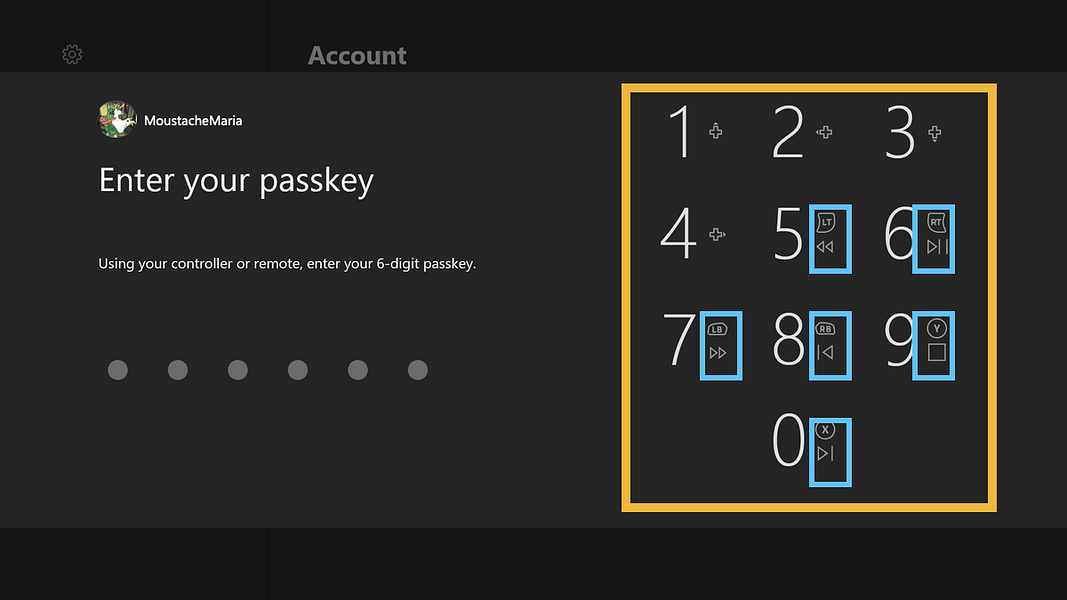Click the digit 1 on keypad
1067x600 pixels.
click(680, 132)
